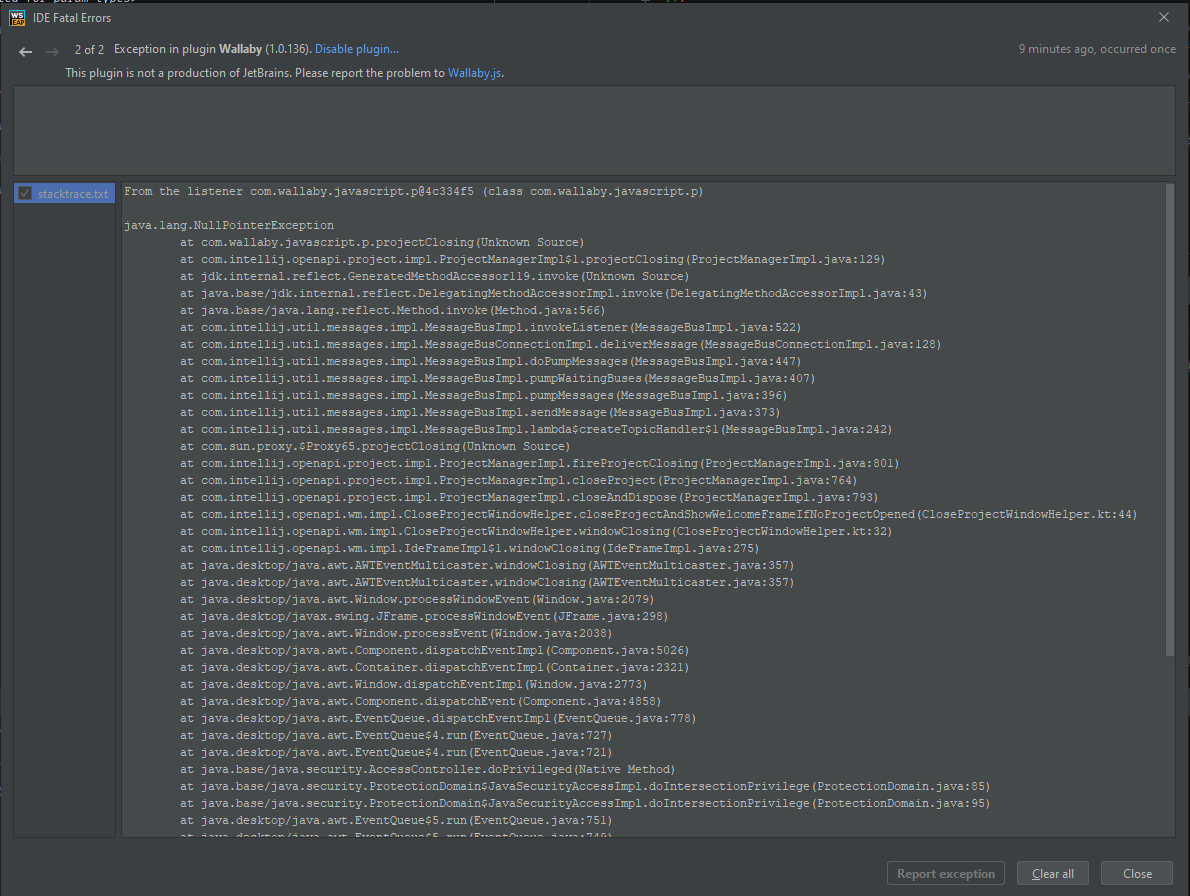Click the 'Exception in plugin Wallaby (1.0.136)' heading

(212, 49)
